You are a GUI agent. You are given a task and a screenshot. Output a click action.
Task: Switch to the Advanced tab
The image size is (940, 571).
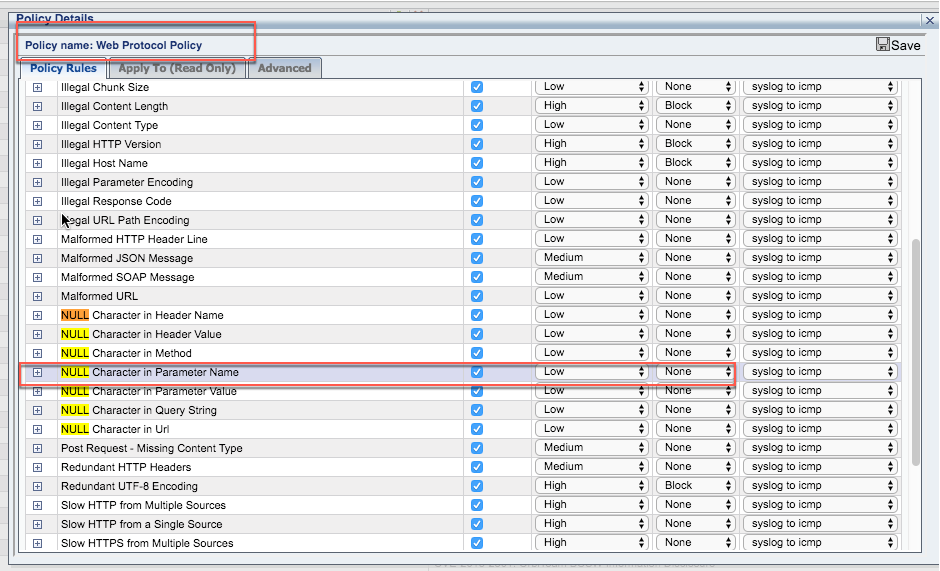point(285,68)
